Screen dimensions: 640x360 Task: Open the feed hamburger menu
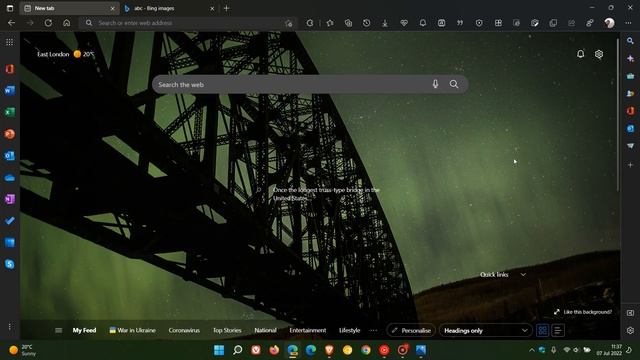(x=58, y=330)
